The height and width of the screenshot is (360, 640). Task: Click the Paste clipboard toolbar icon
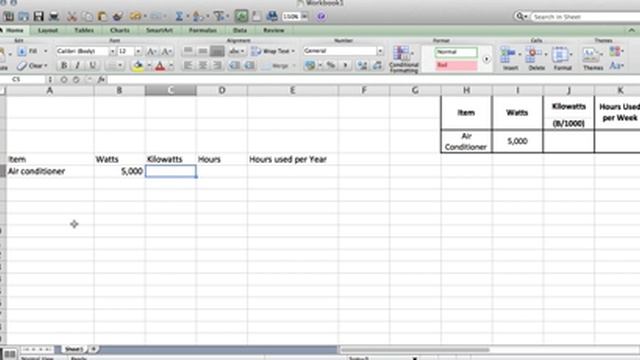[x=102, y=16]
